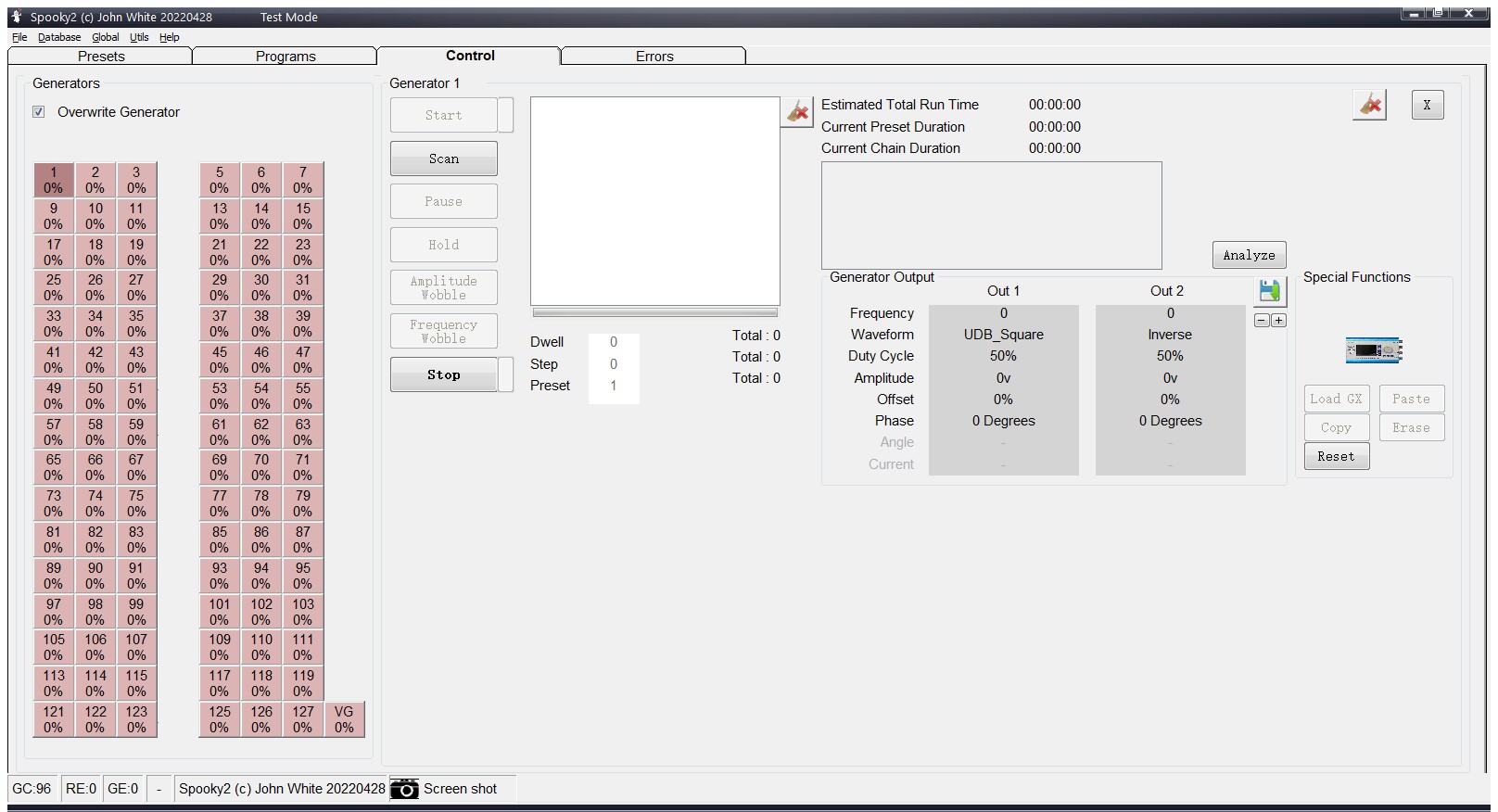1498x812 pixels.
Task: Click the floppy disk save icon in Generator Output
Action: click(x=1269, y=291)
